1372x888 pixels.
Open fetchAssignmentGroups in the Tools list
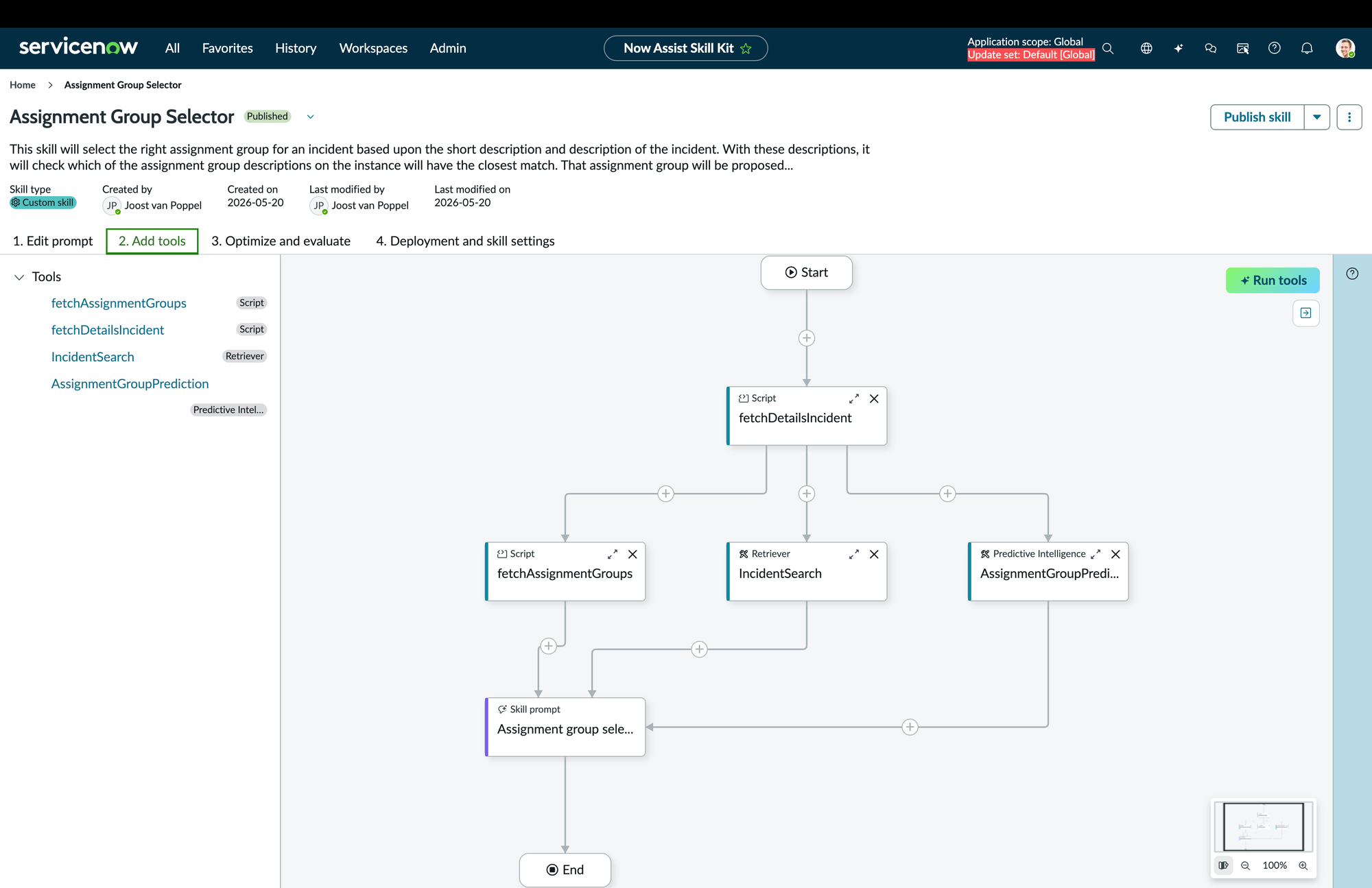[x=119, y=303]
